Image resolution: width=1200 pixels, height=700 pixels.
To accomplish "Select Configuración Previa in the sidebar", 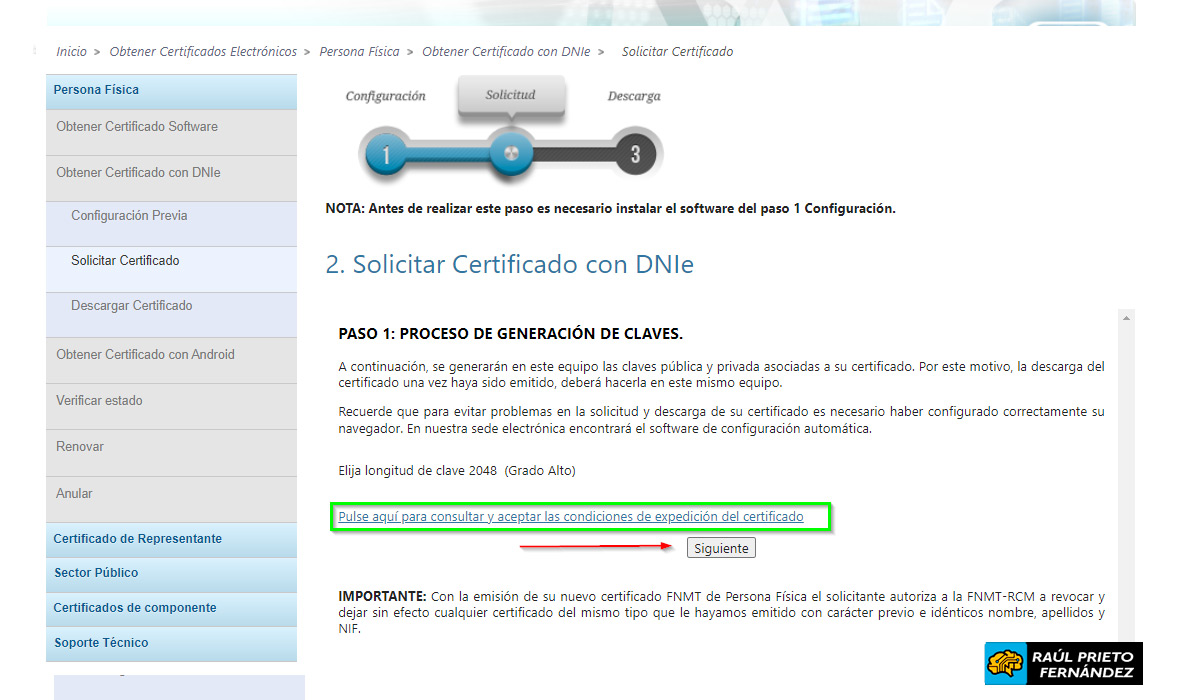I will [126, 215].
